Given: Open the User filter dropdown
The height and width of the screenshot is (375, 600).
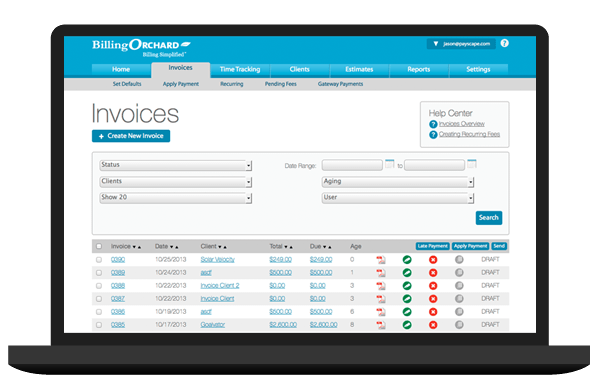Looking at the screenshot, I should tap(398, 198).
